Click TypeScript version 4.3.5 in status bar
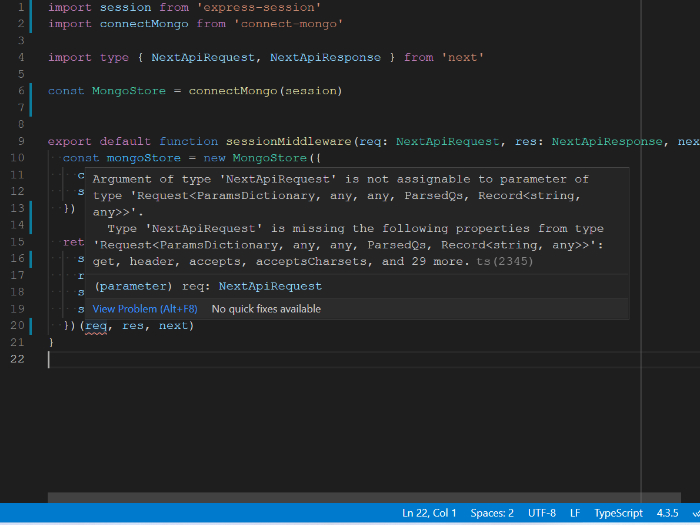This screenshot has width=700, height=525. [667, 513]
